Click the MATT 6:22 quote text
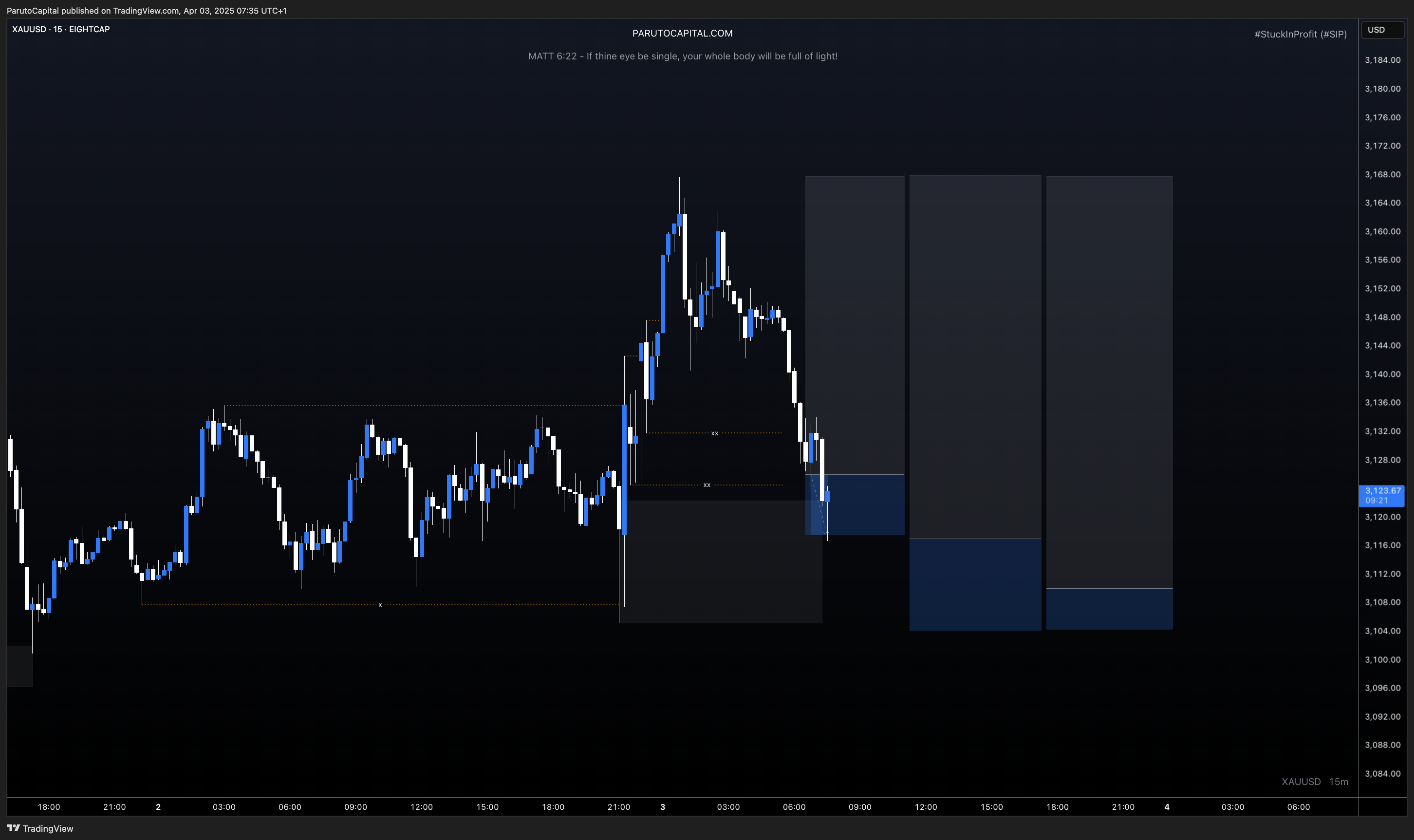Viewport: 1414px width, 840px height. [682, 56]
